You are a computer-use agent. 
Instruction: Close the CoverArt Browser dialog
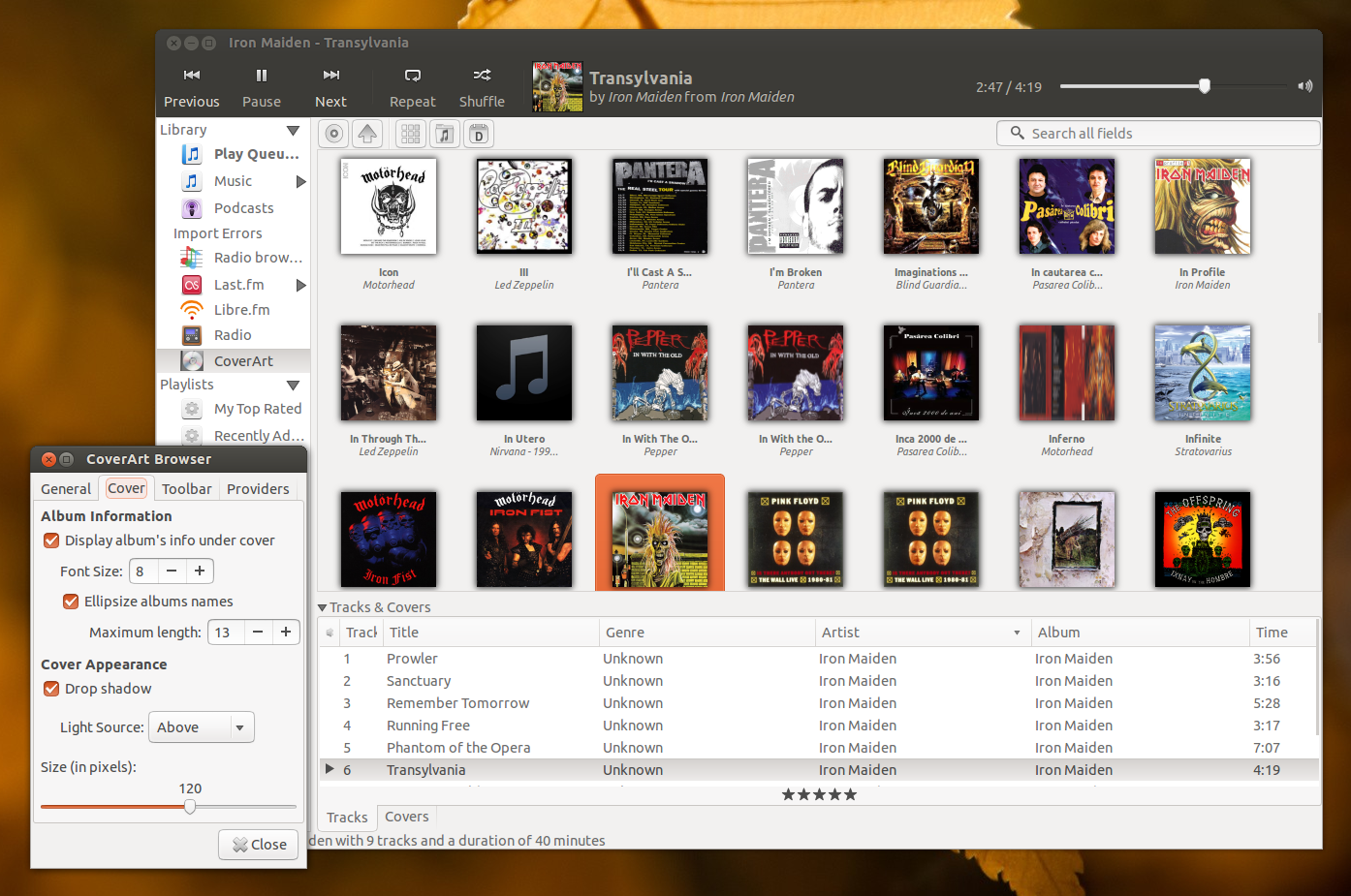pyautogui.click(x=257, y=844)
